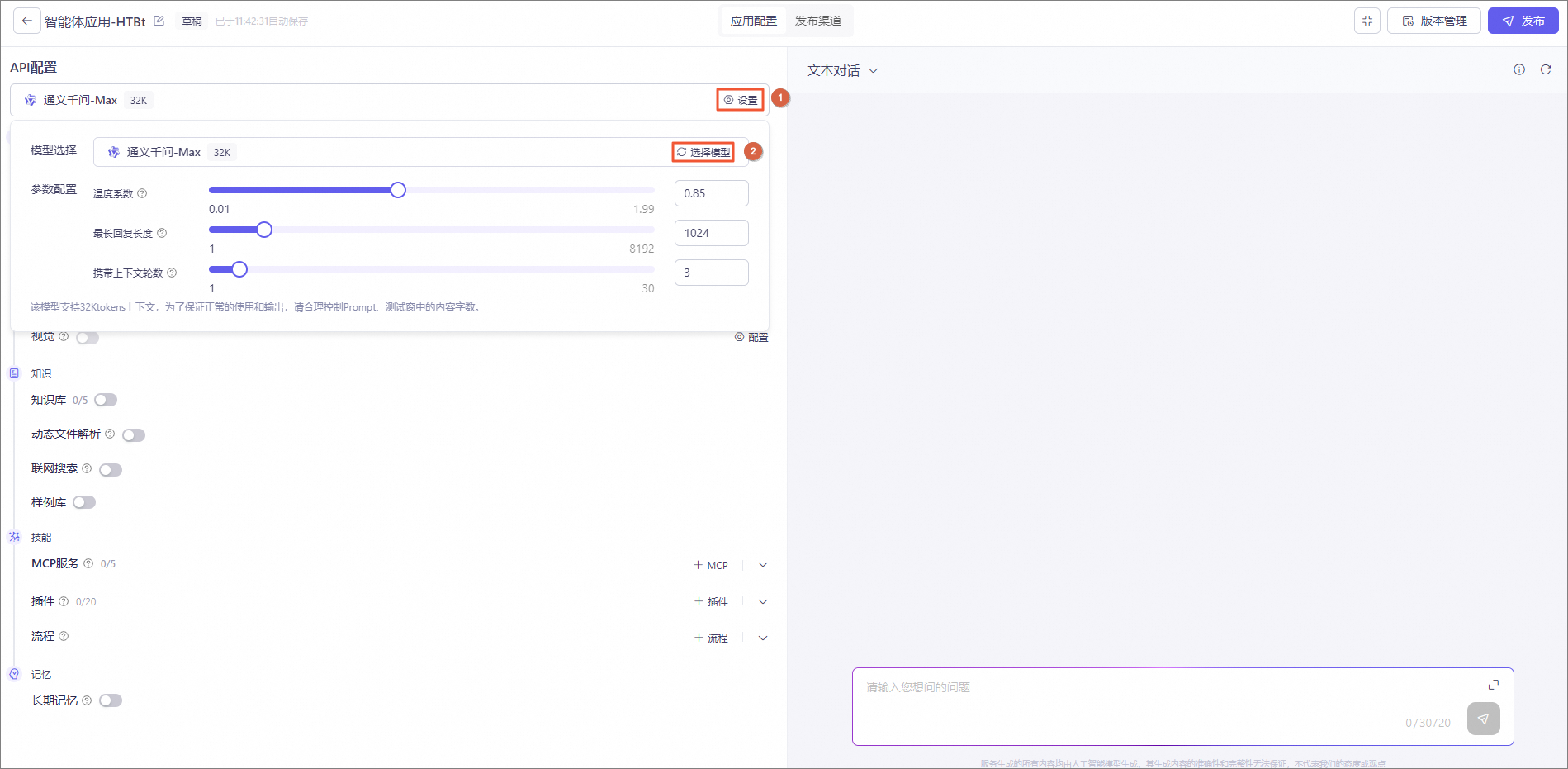Click the 温度系数 value field 0.85
This screenshot has width=1568, height=769.
pyautogui.click(x=712, y=193)
